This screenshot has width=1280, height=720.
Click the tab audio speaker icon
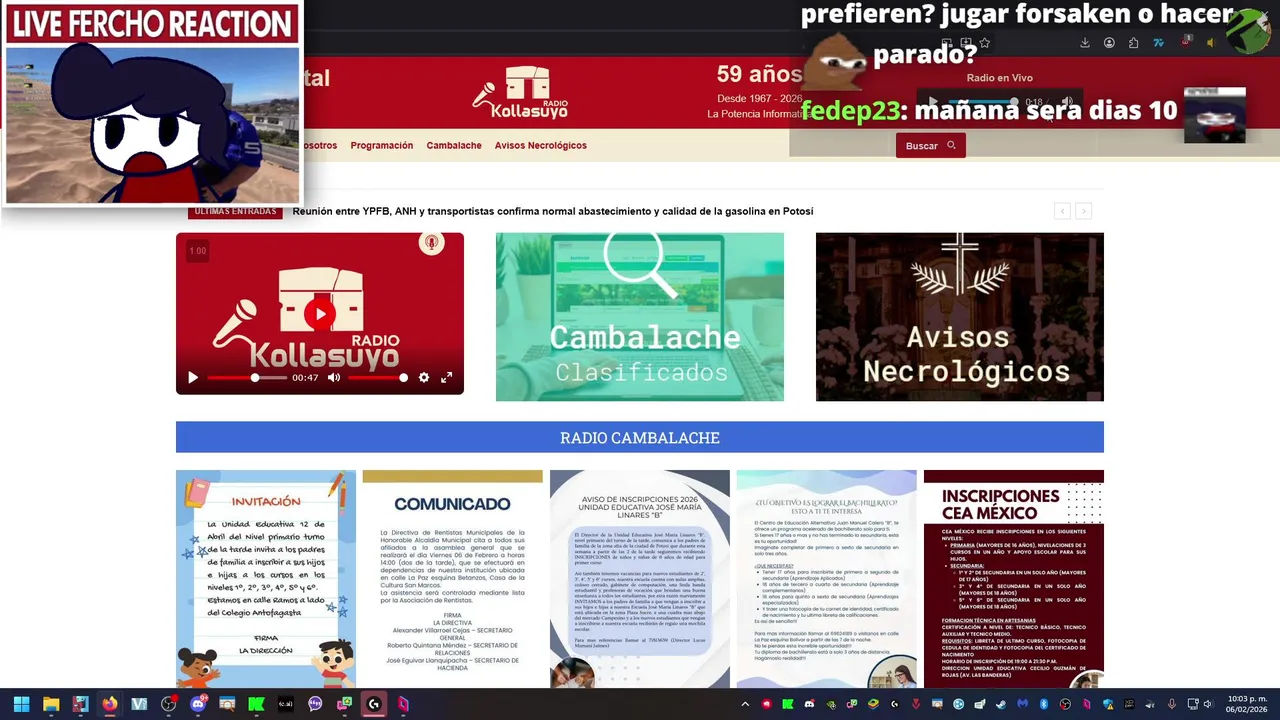click(x=1211, y=43)
